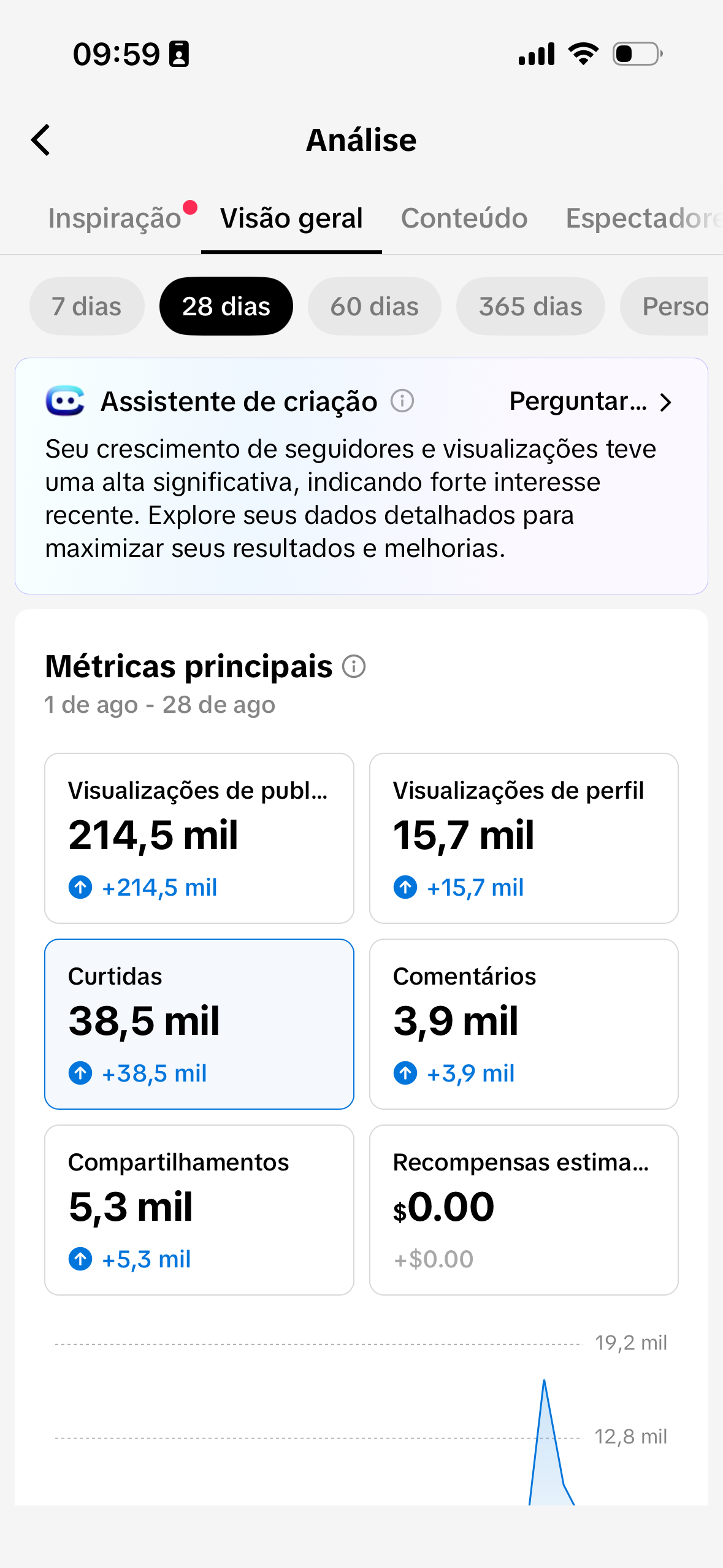
Task: Open the Personalizado period option
Action: coord(665,306)
